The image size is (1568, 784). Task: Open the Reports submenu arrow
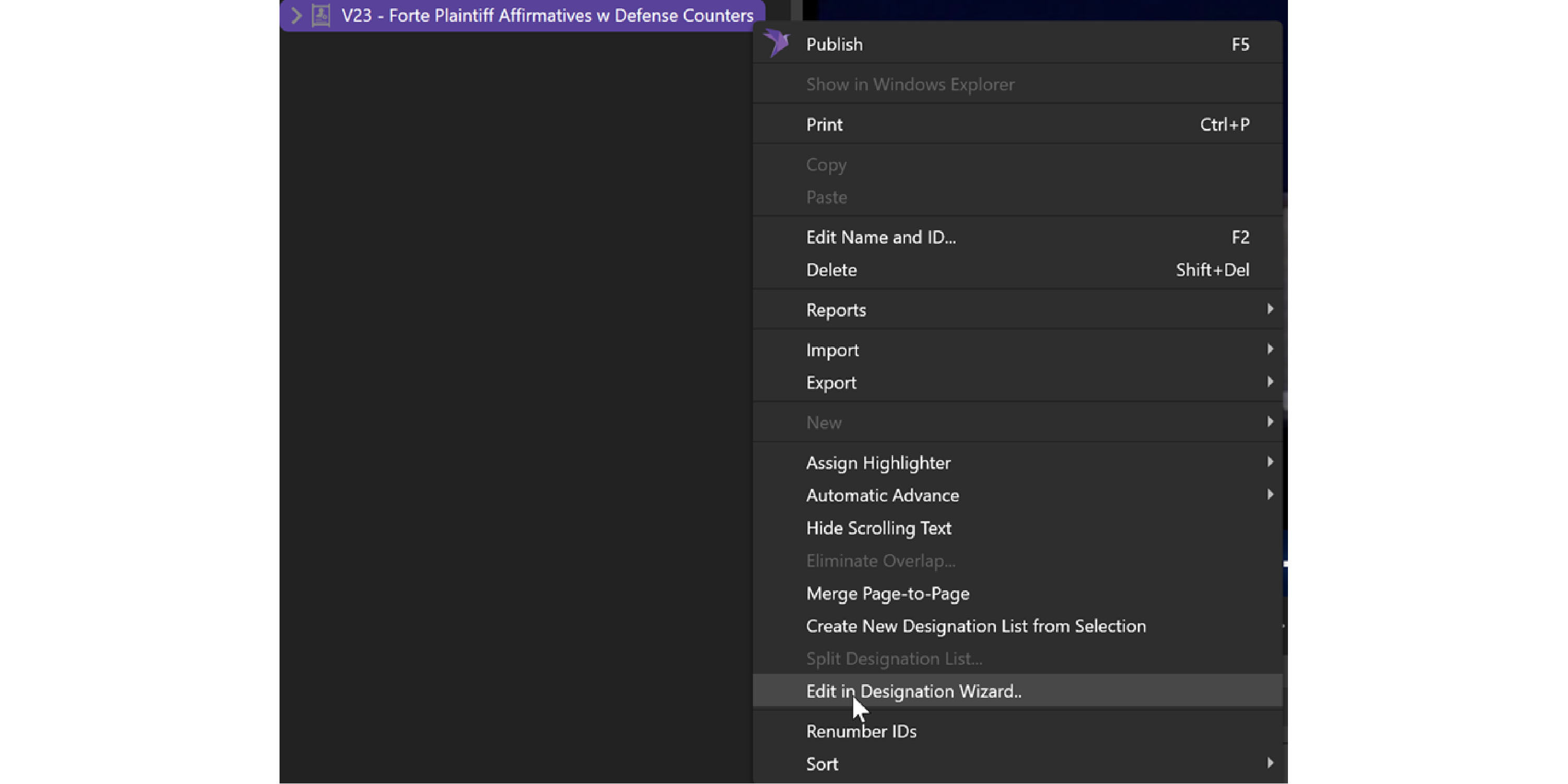click(x=1270, y=309)
